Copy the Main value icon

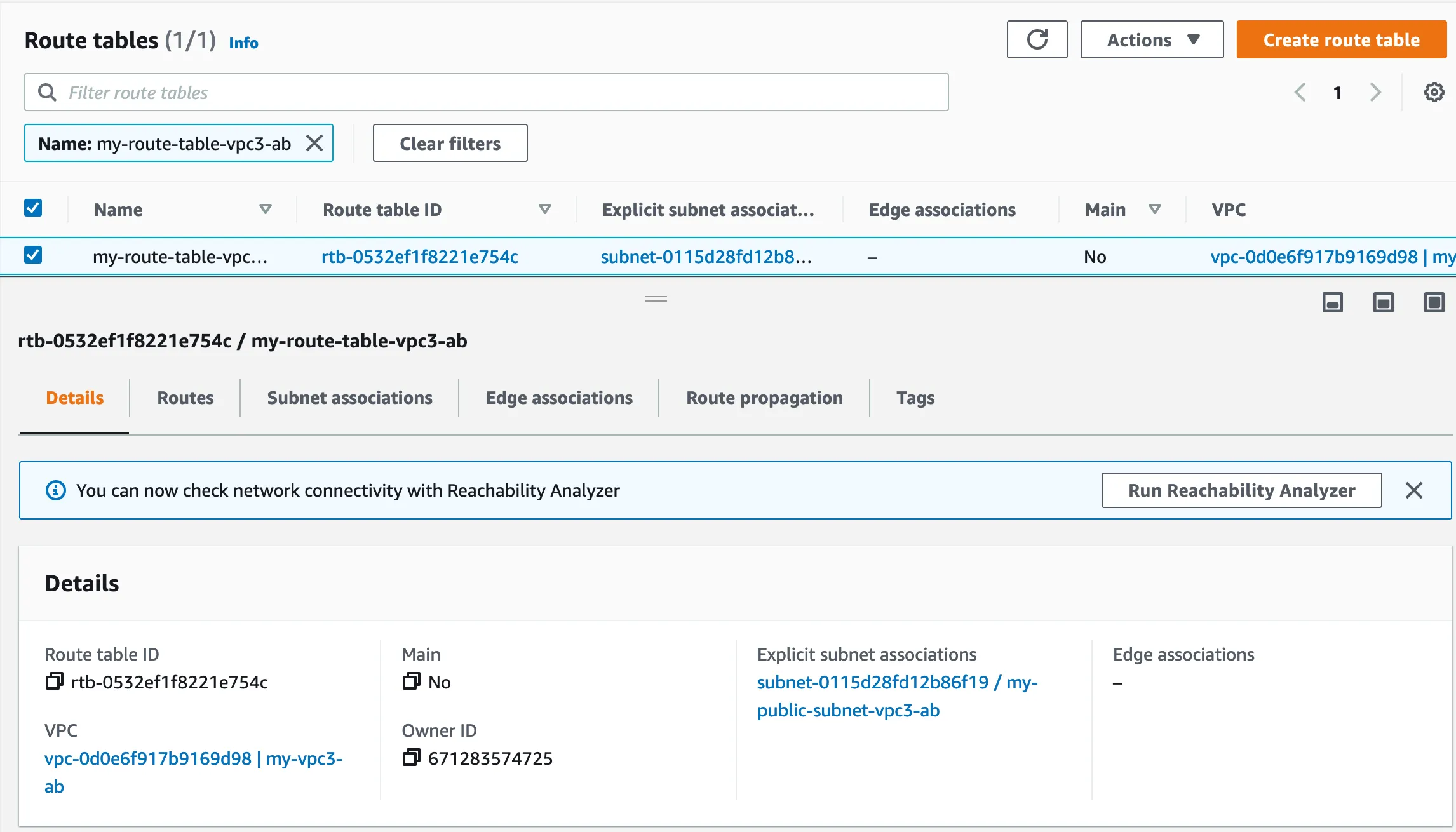[411, 681]
